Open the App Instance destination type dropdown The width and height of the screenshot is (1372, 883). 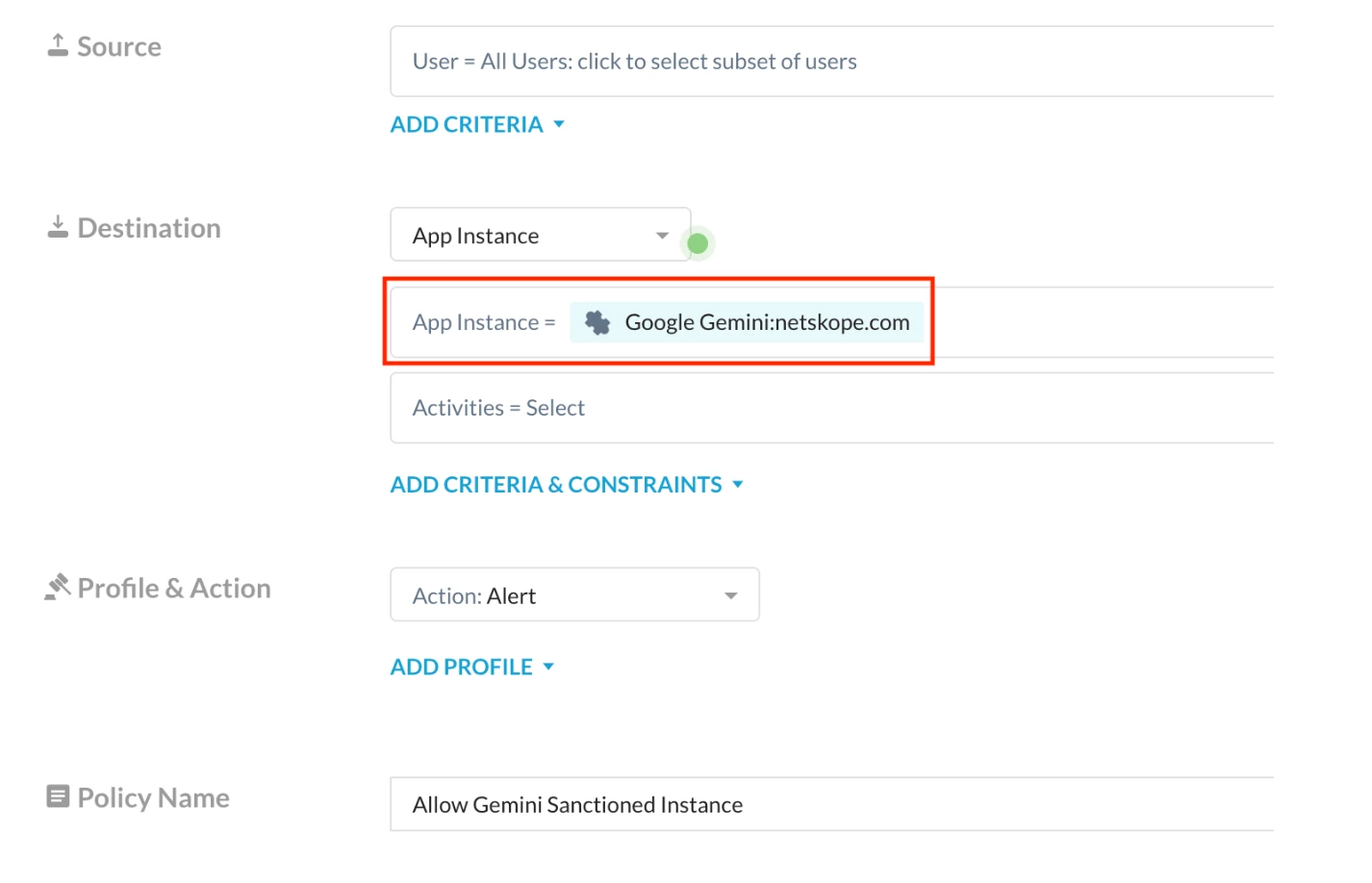pos(541,235)
